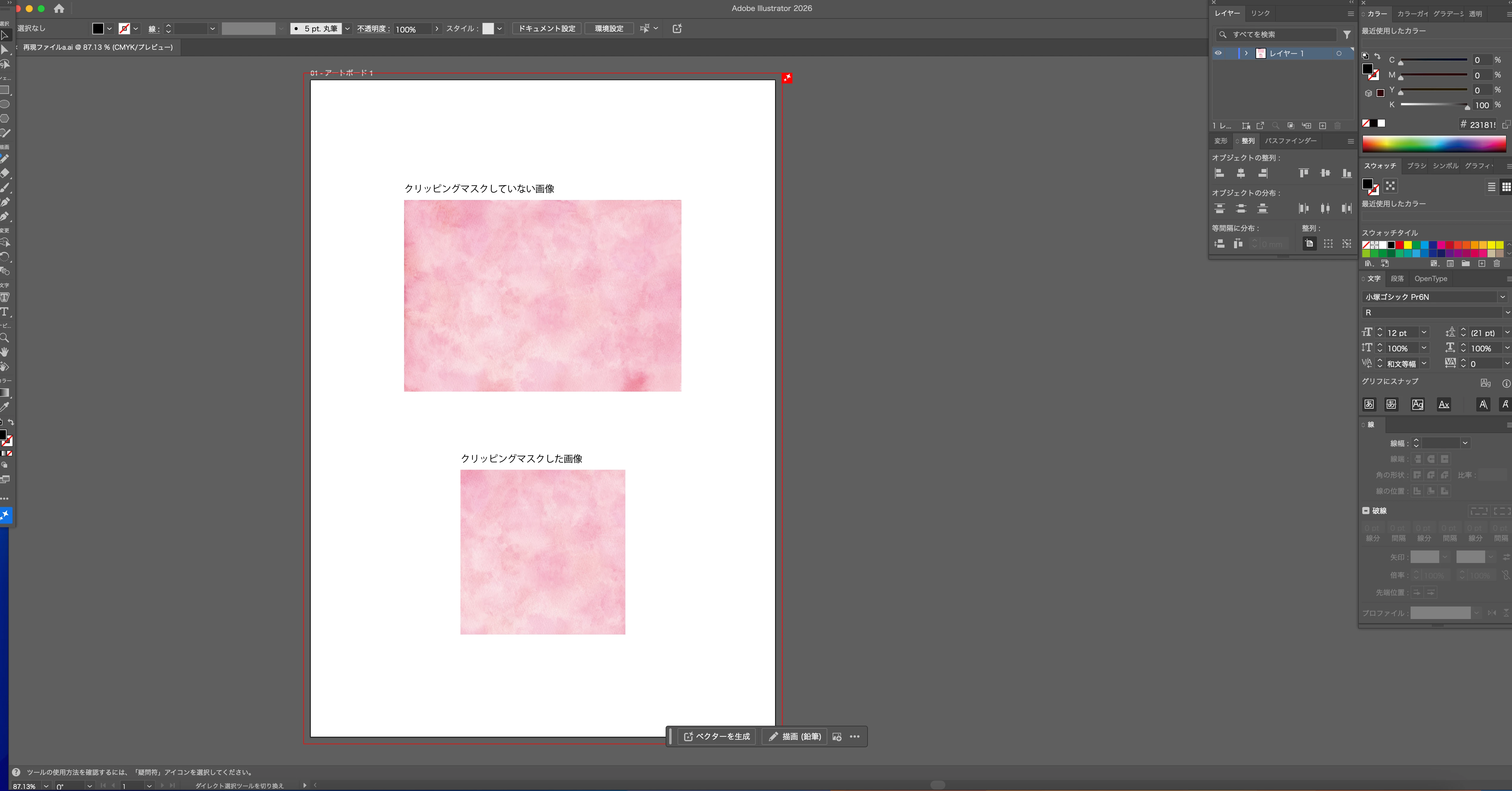Click the ベクターを生成 button
Viewport: 1512px width, 791px height.
pyautogui.click(x=717, y=736)
